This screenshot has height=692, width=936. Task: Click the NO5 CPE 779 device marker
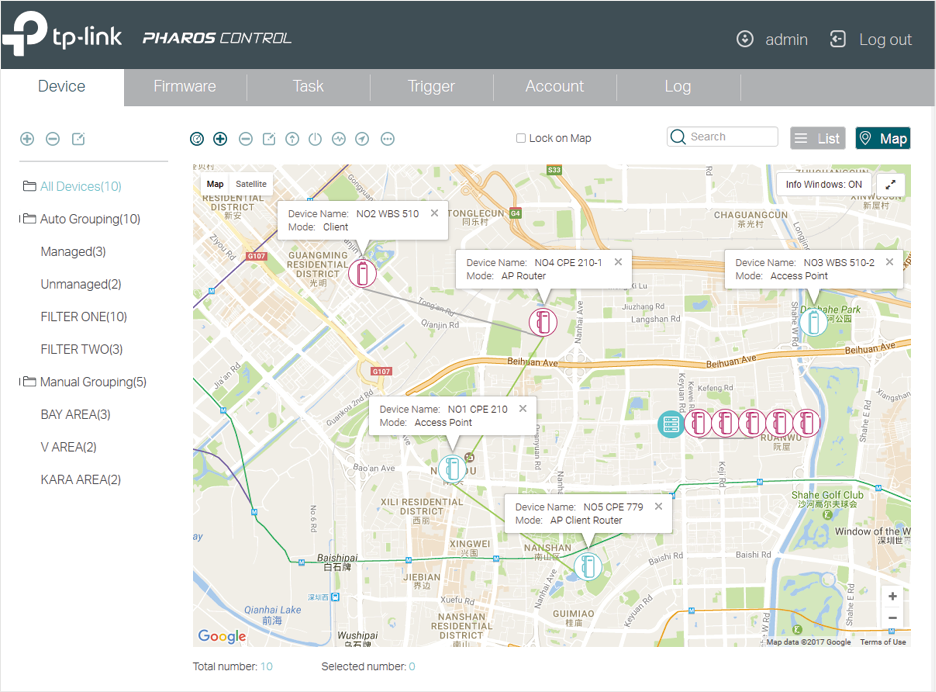pyautogui.click(x=588, y=566)
